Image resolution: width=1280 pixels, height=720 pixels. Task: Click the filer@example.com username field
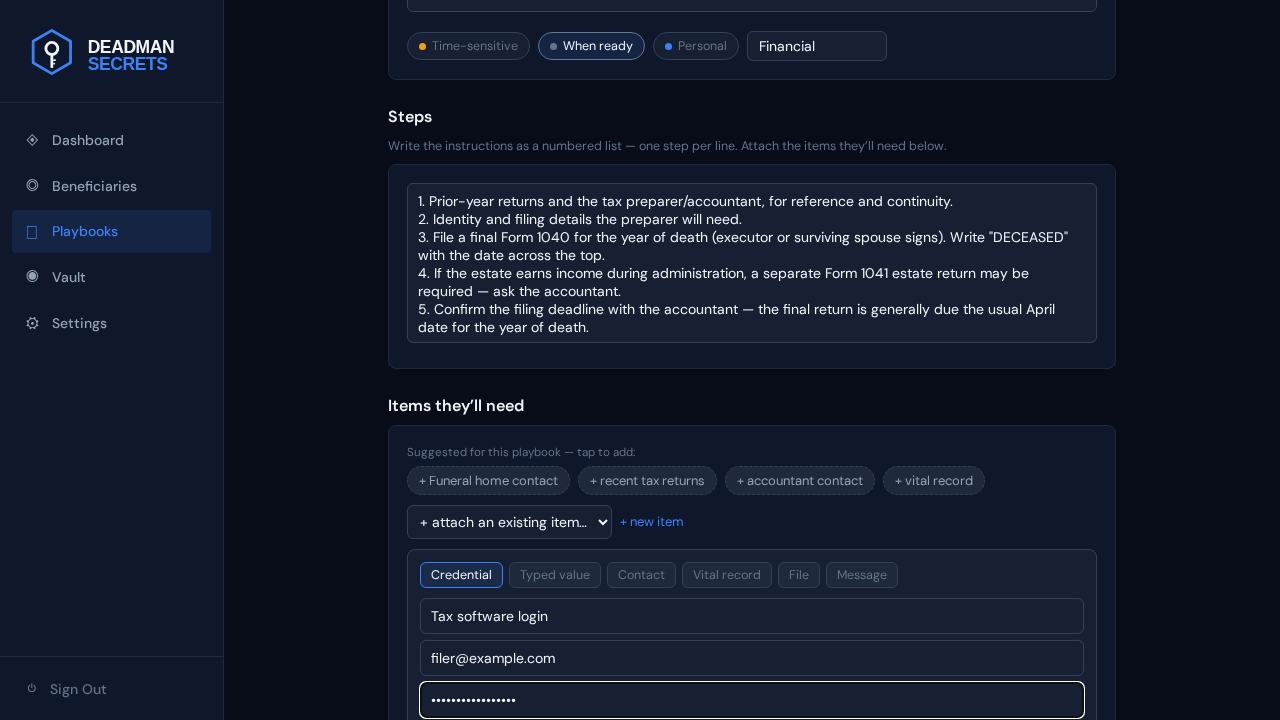[752, 658]
